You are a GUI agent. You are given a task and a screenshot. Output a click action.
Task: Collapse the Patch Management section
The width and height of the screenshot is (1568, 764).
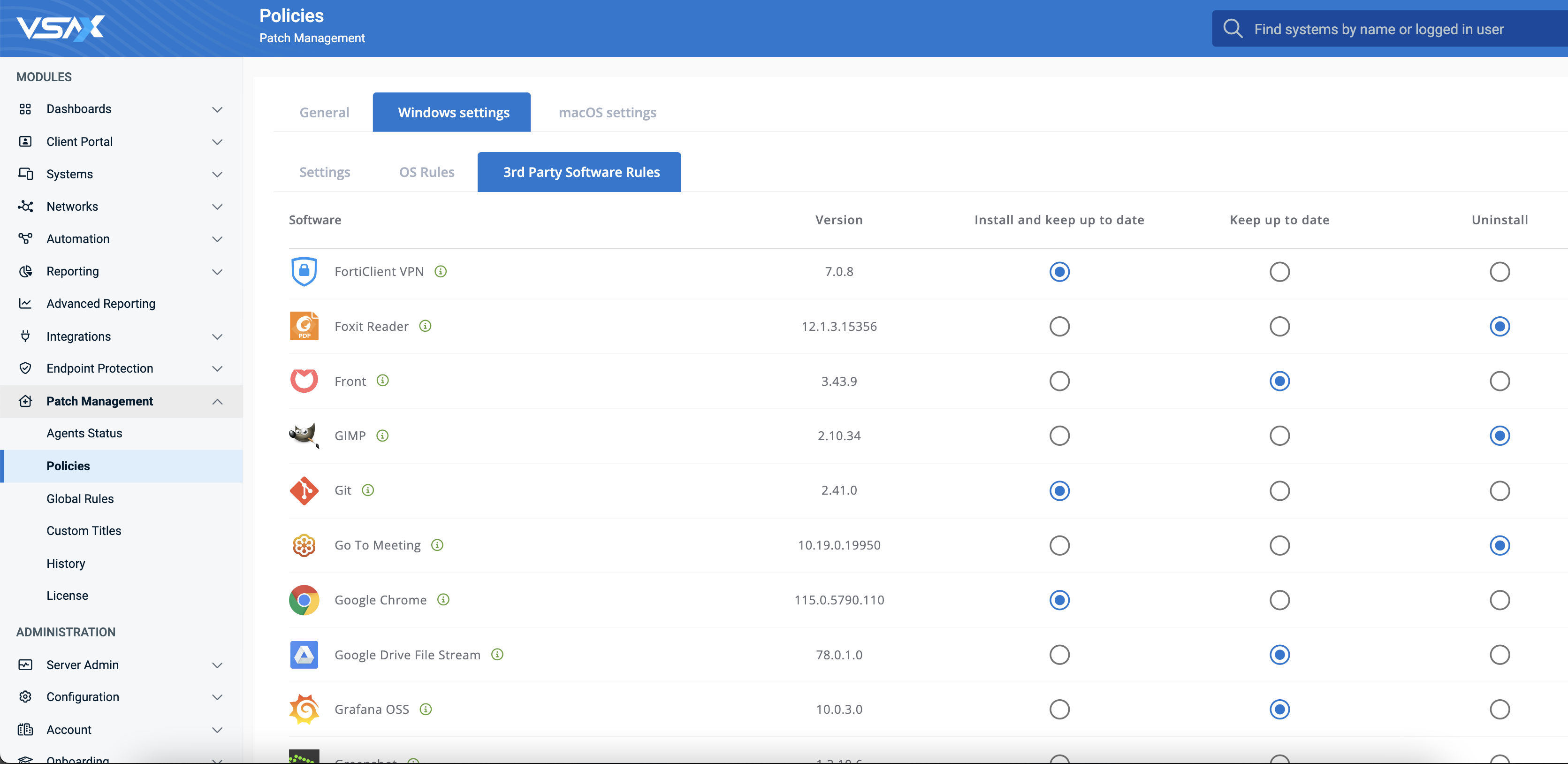pos(217,401)
